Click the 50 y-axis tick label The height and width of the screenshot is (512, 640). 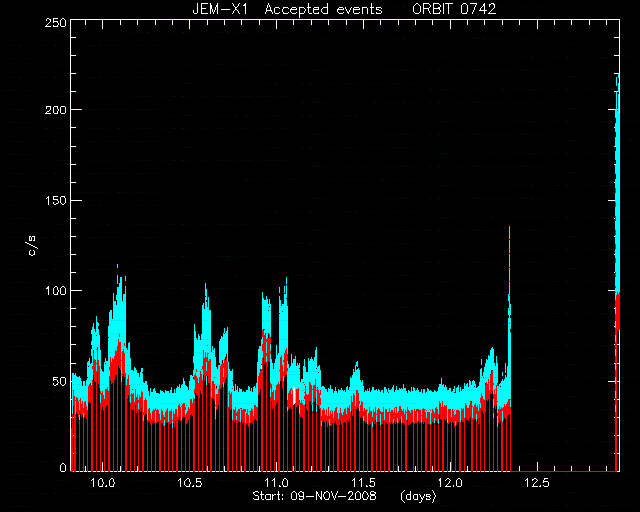pos(59,381)
